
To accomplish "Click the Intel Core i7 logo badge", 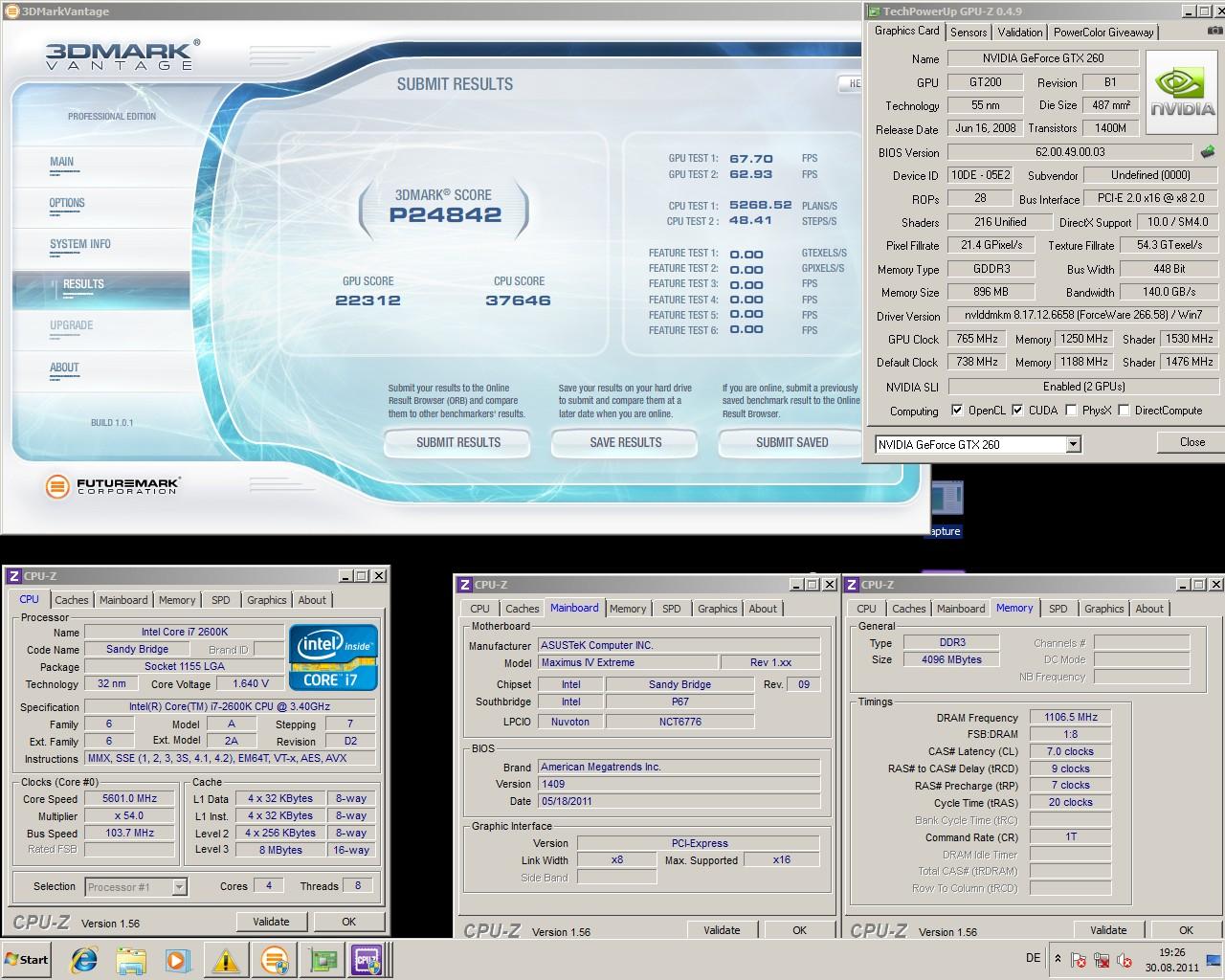I will [x=334, y=657].
